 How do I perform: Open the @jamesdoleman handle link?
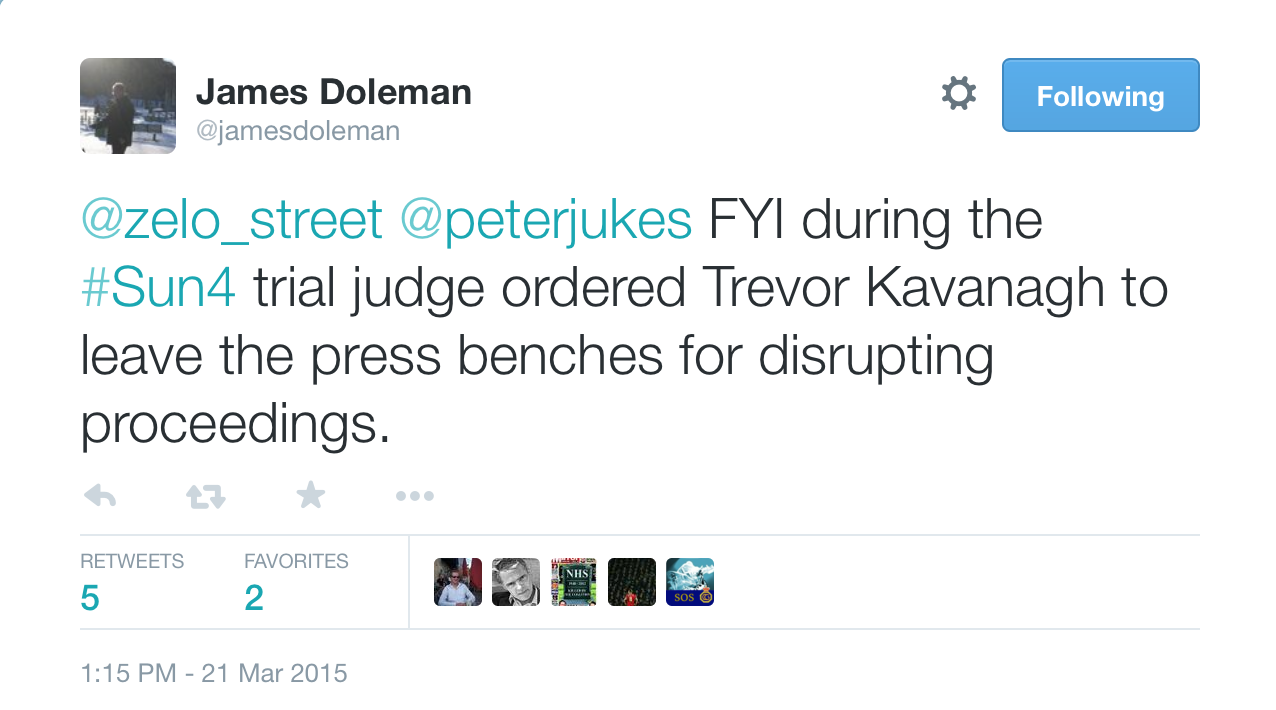point(297,131)
